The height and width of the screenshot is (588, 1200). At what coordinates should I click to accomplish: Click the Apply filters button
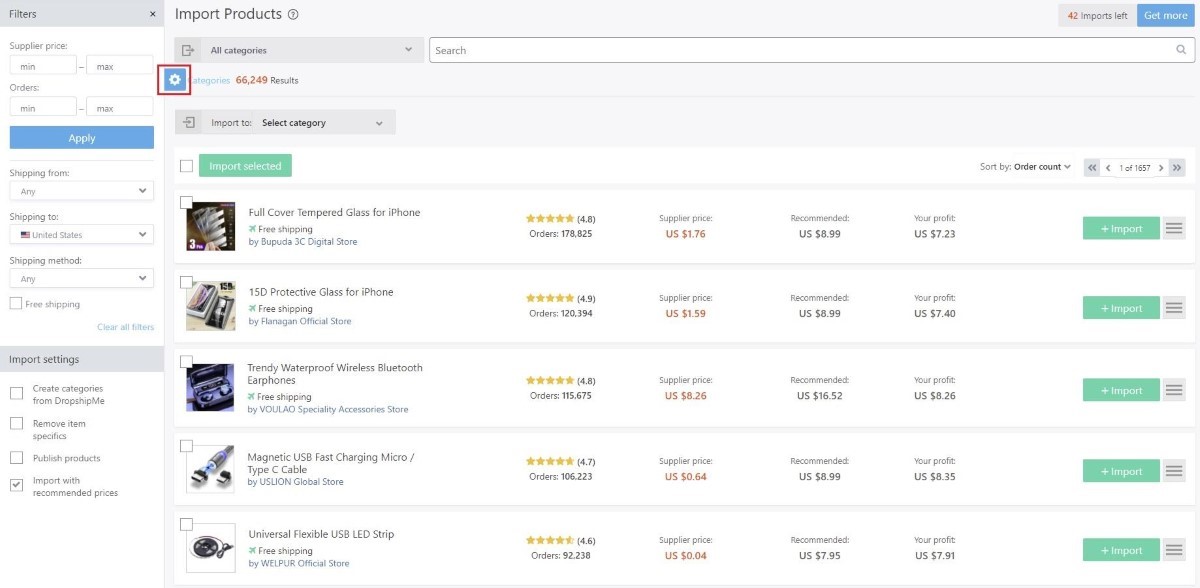82,138
